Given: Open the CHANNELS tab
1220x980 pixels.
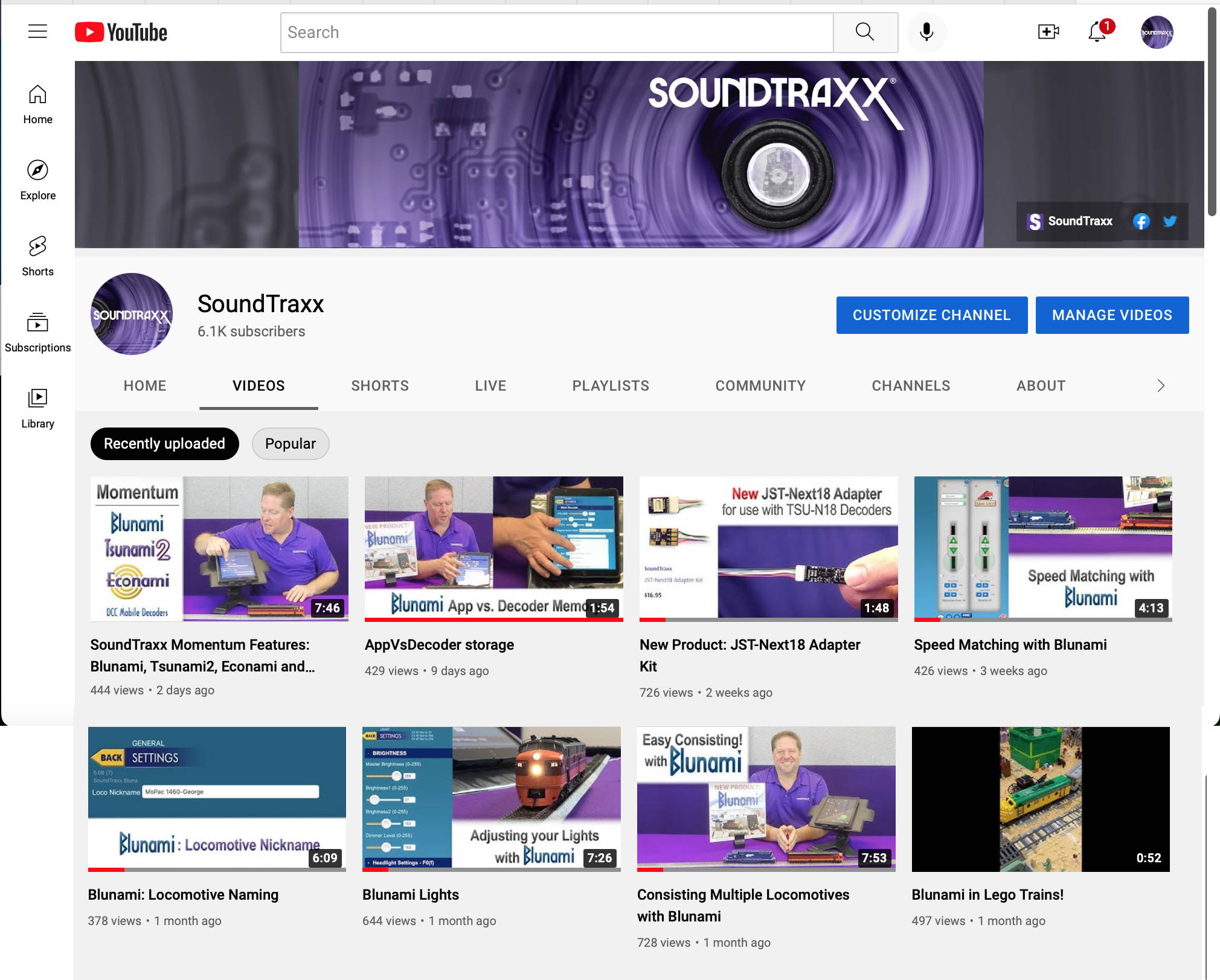Looking at the screenshot, I should point(911,386).
